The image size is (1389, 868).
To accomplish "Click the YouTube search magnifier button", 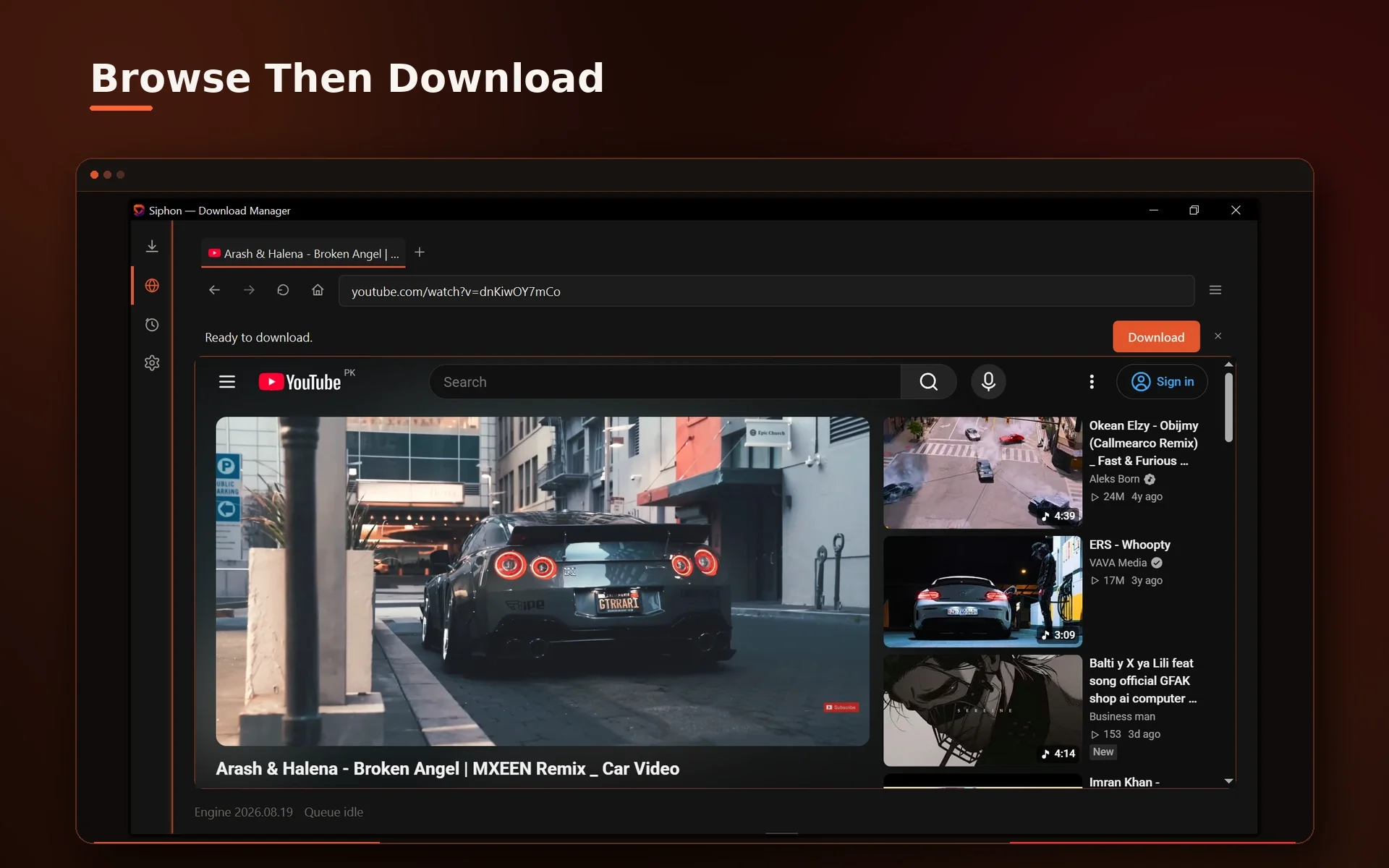I will (929, 382).
